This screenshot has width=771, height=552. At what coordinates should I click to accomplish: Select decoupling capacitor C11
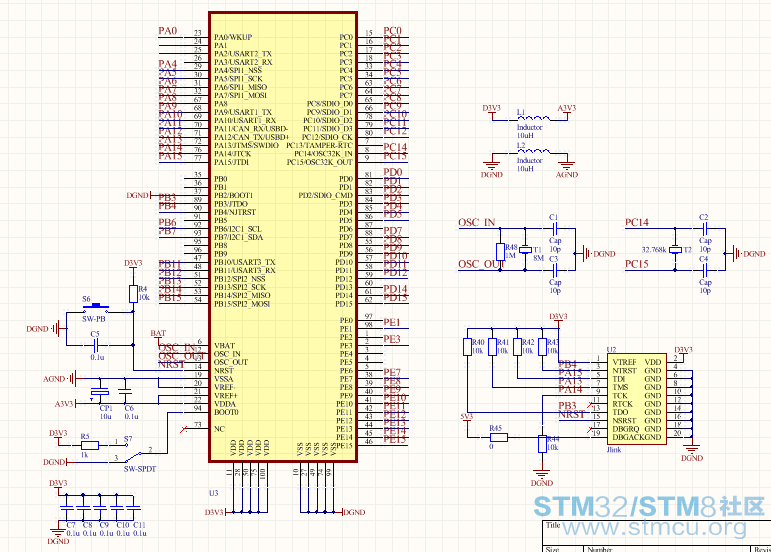tap(133, 508)
